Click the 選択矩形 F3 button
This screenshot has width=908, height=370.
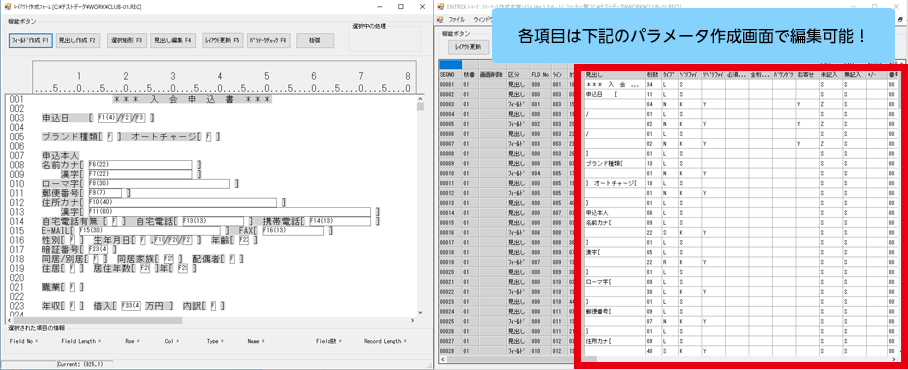click(127, 41)
